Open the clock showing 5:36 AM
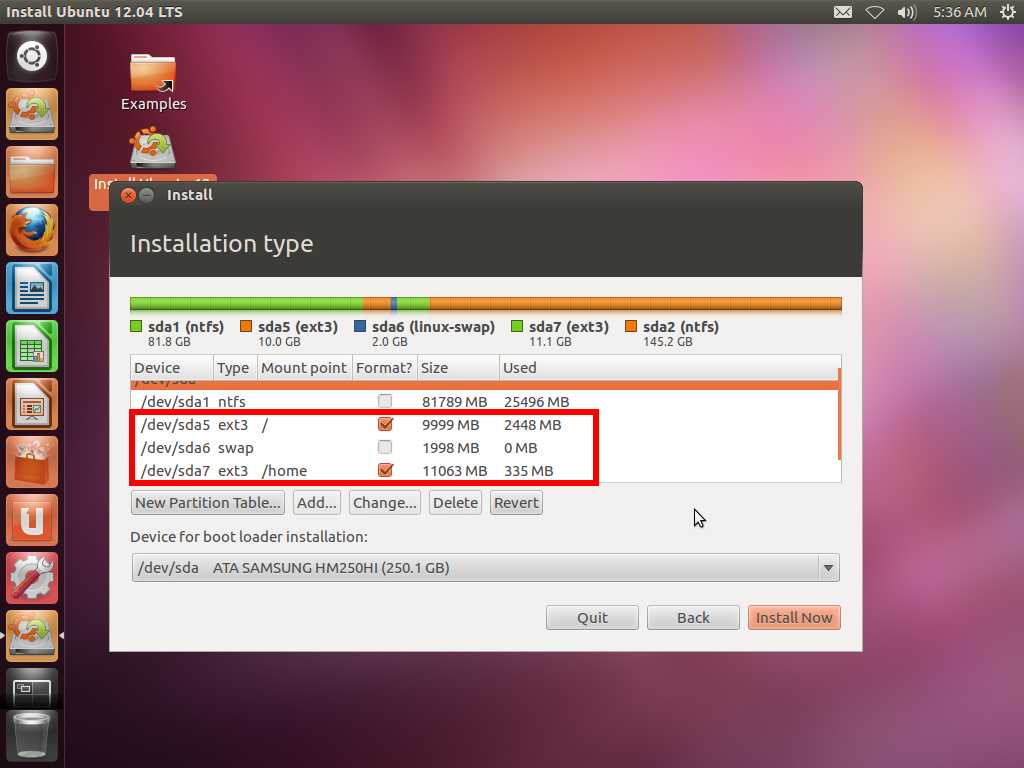1024x768 pixels. [959, 12]
